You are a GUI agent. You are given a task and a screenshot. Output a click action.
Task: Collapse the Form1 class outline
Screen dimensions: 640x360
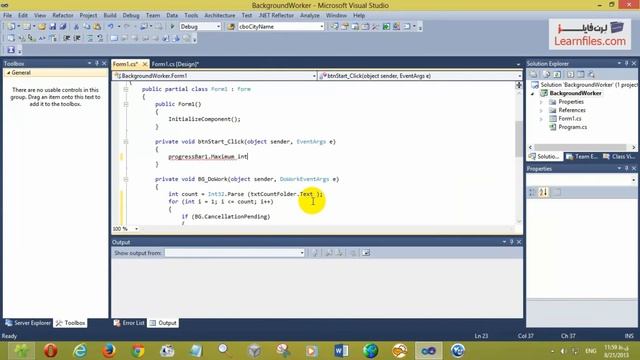click(126, 89)
